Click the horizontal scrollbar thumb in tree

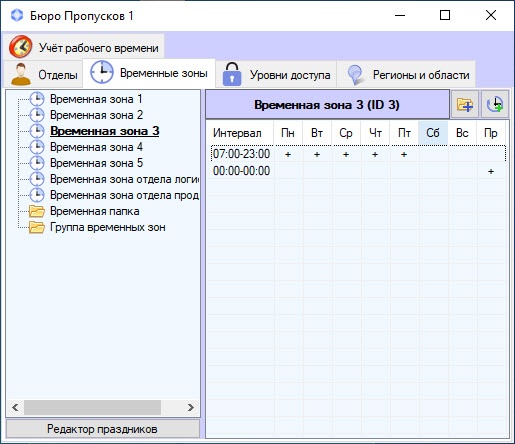(x=92, y=407)
